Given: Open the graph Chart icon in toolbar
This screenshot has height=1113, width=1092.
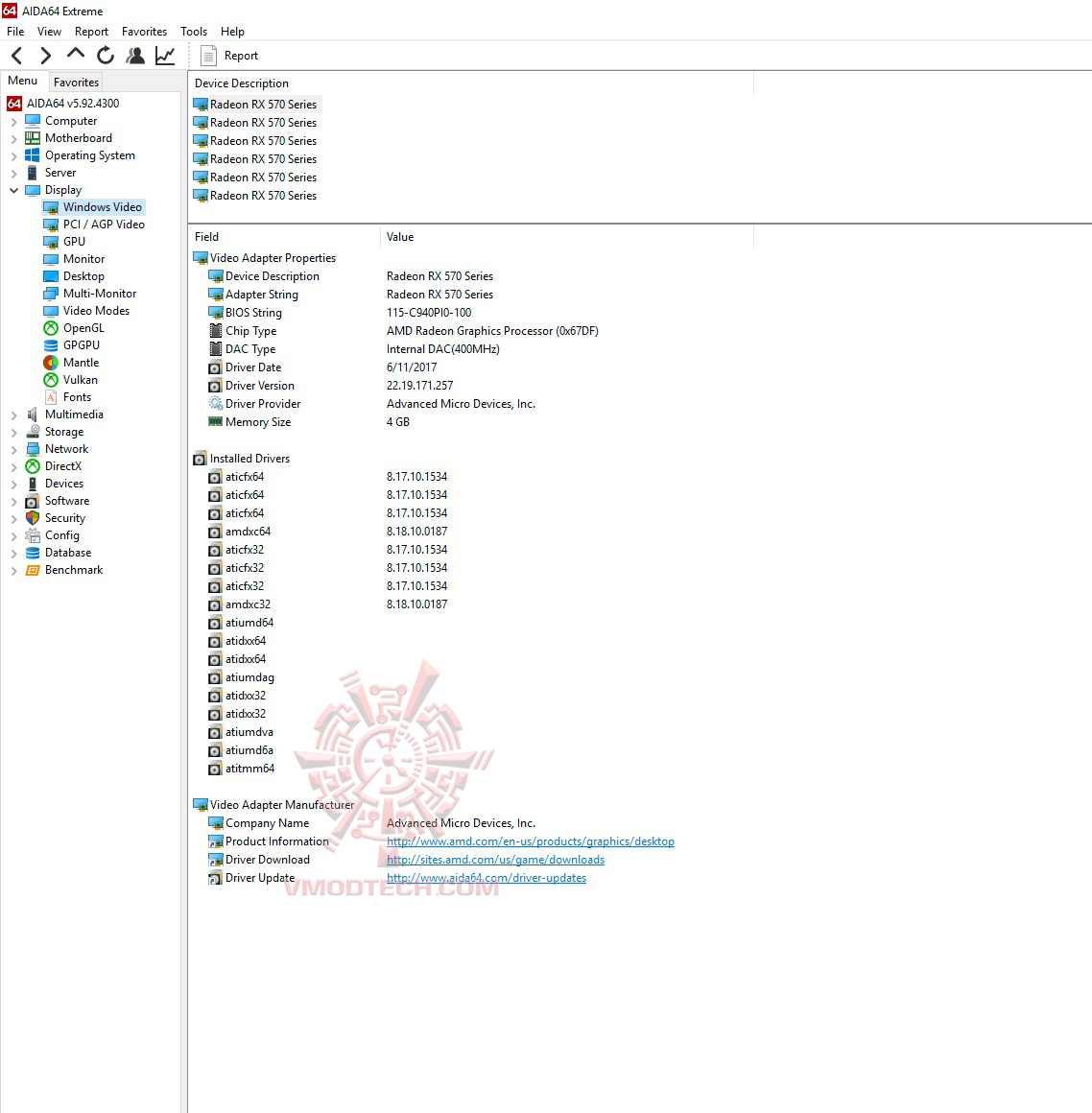Looking at the screenshot, I should click(x=165, y=56).
